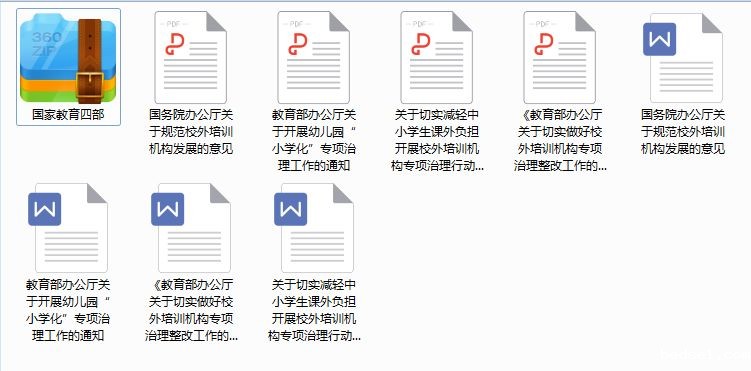Click the 国家教育四部 file name label
Viewport: 751px width, 371px height.
(x=68, y=115)
